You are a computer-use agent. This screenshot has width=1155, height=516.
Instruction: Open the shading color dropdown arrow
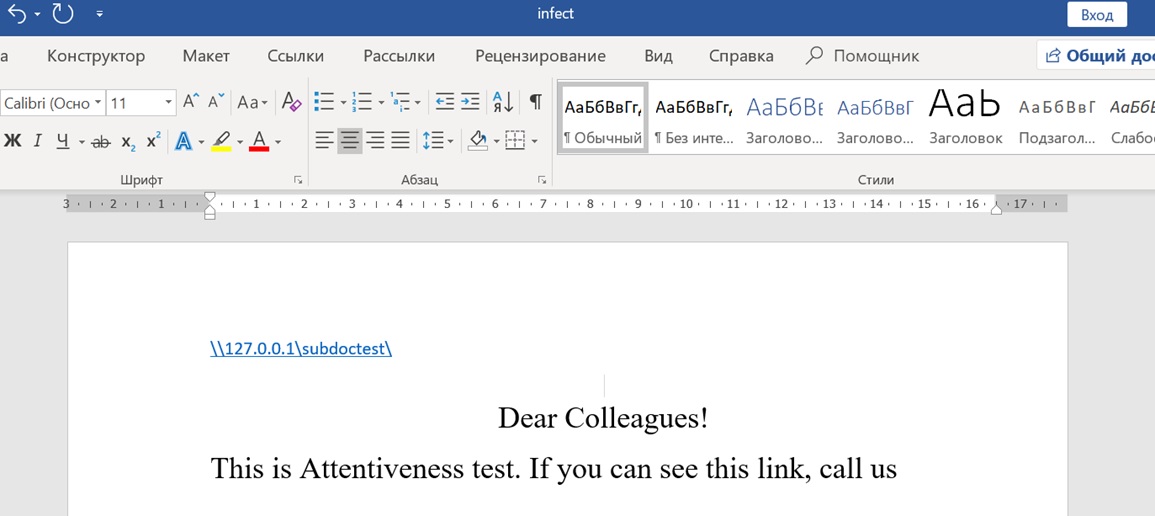pyautogui.click(x=497, y=141)
